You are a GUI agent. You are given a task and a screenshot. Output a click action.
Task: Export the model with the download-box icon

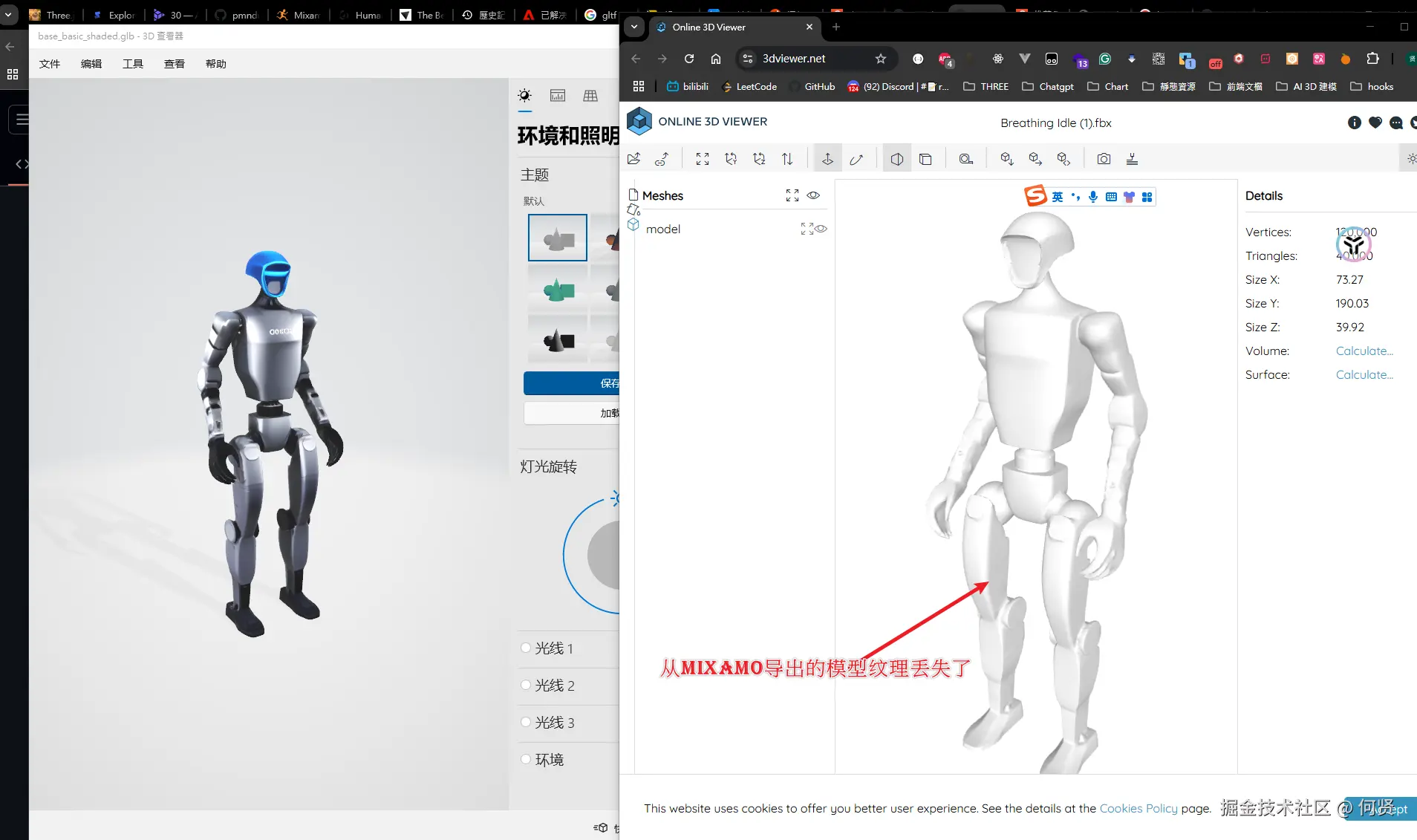[x=1007, y=158]
